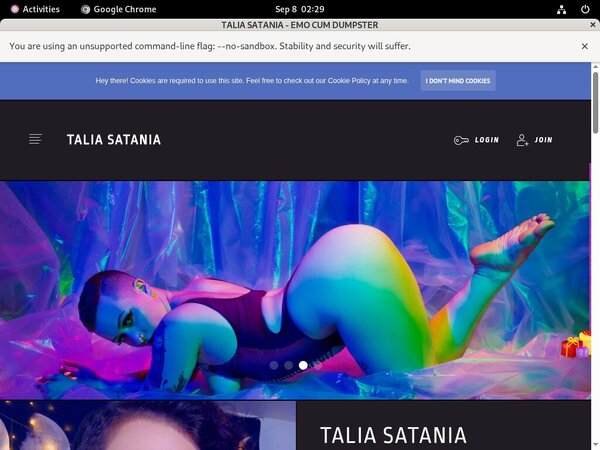Screen dimensions: 600x450
Task: Click the LOGIN text link
Action: (x=487, y=140)
